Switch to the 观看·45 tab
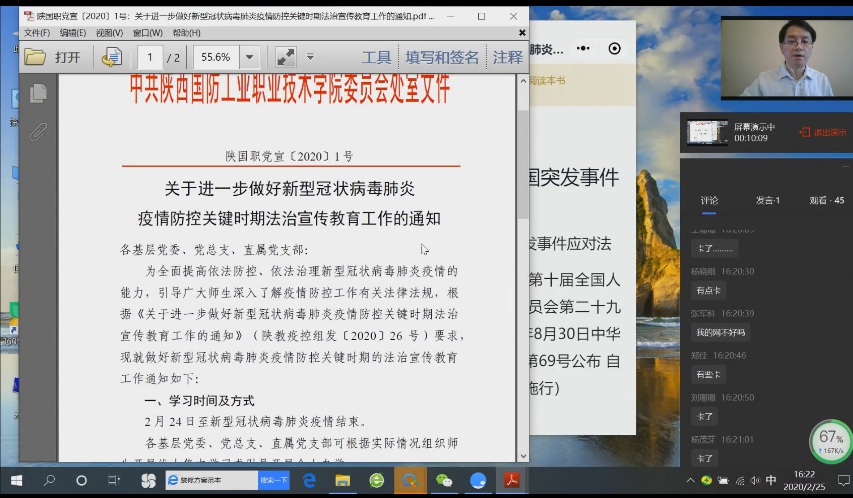Viewport: 853px width, 498px height. coord(826,201)
